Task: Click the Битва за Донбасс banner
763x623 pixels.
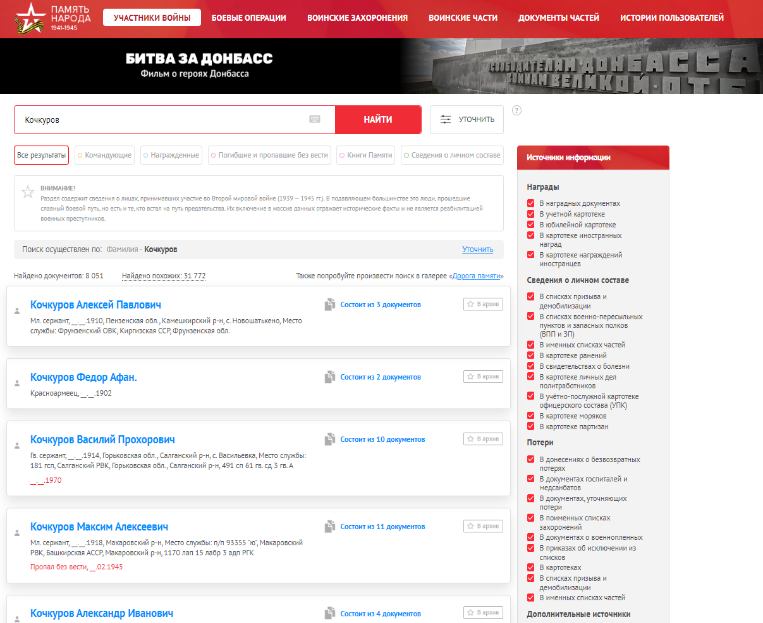Action: [x=381, y=66]
